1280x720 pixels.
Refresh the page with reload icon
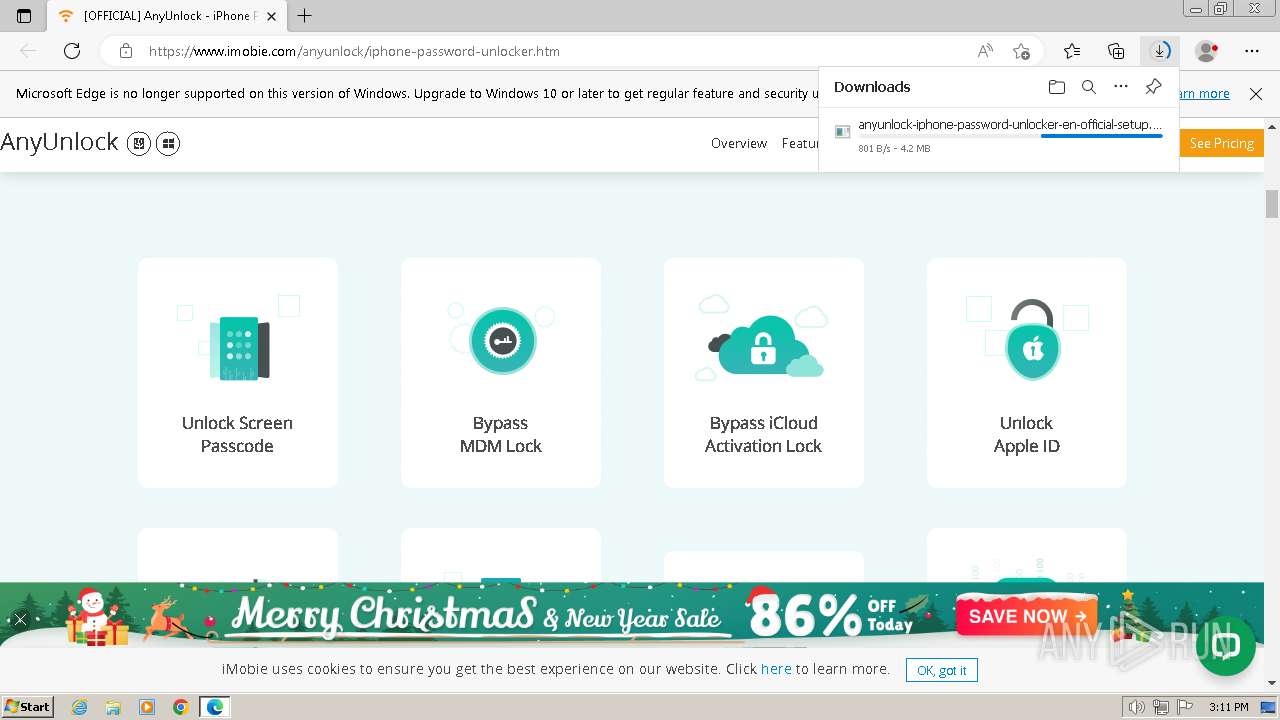pyautogui.click(x=72, y=51)
